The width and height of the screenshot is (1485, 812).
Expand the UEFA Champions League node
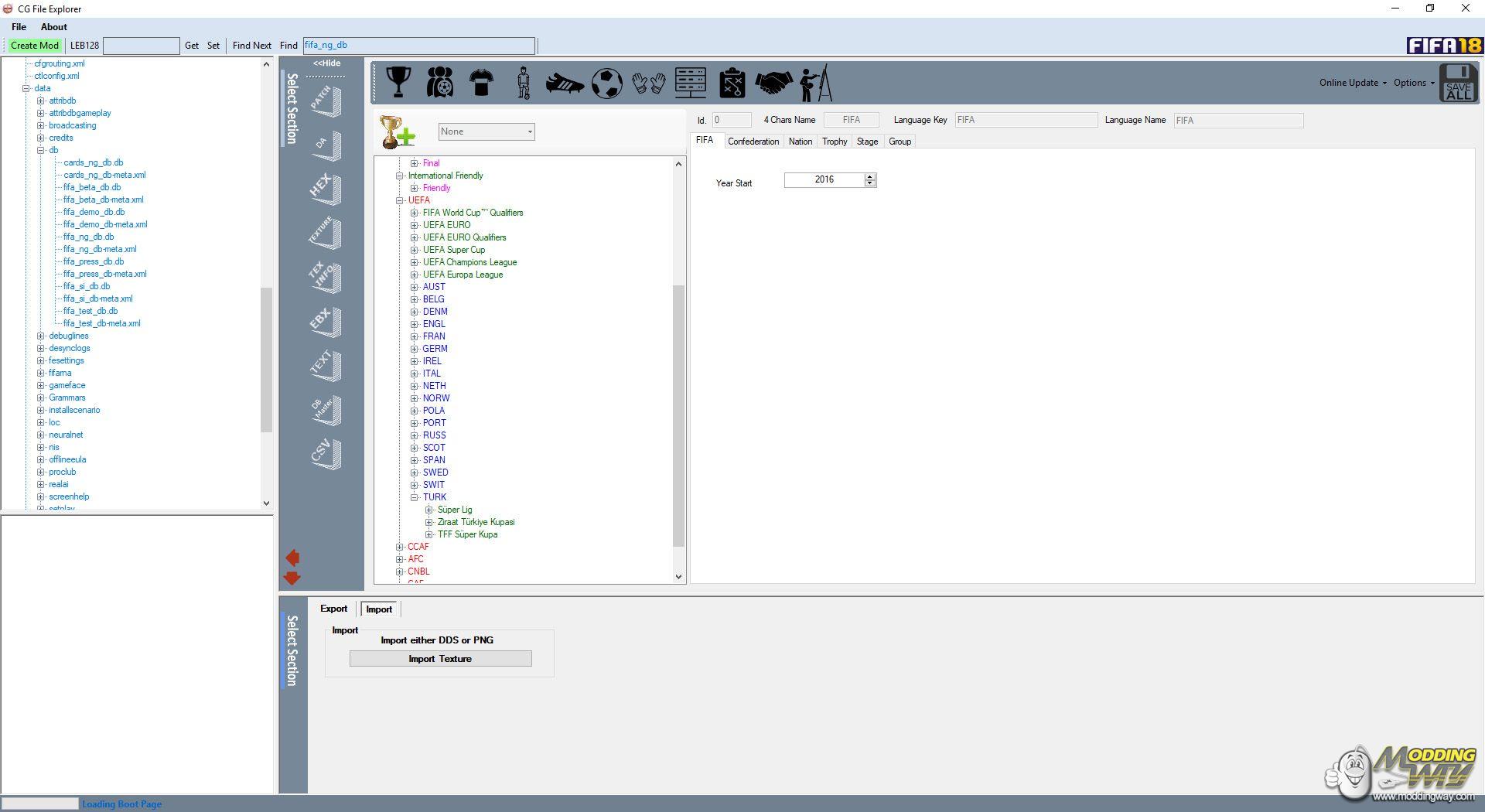coord(415,262)
